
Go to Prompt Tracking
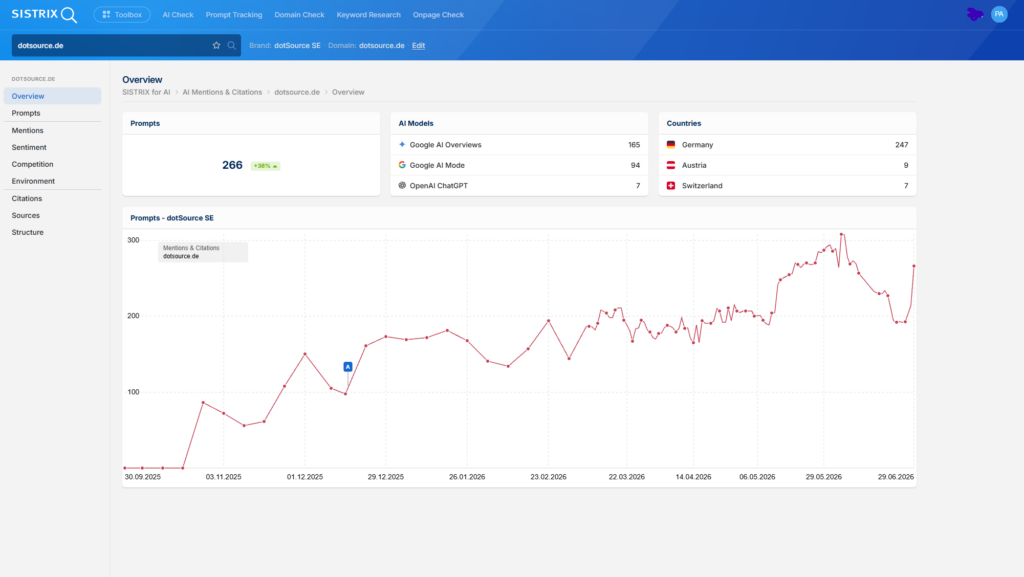(x=234, y=14)
